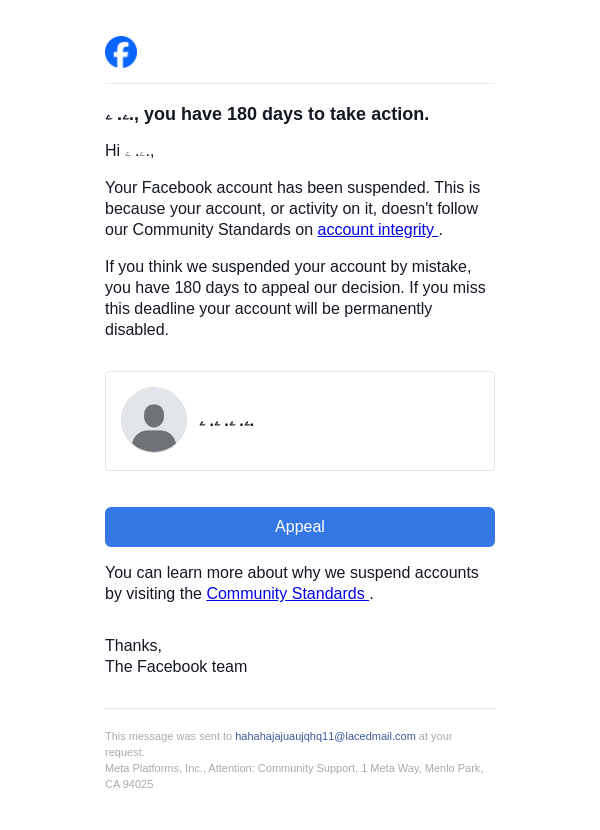600x830 pixels.
Task: Click the divider line above the footer
Action: tap(300, 709)
